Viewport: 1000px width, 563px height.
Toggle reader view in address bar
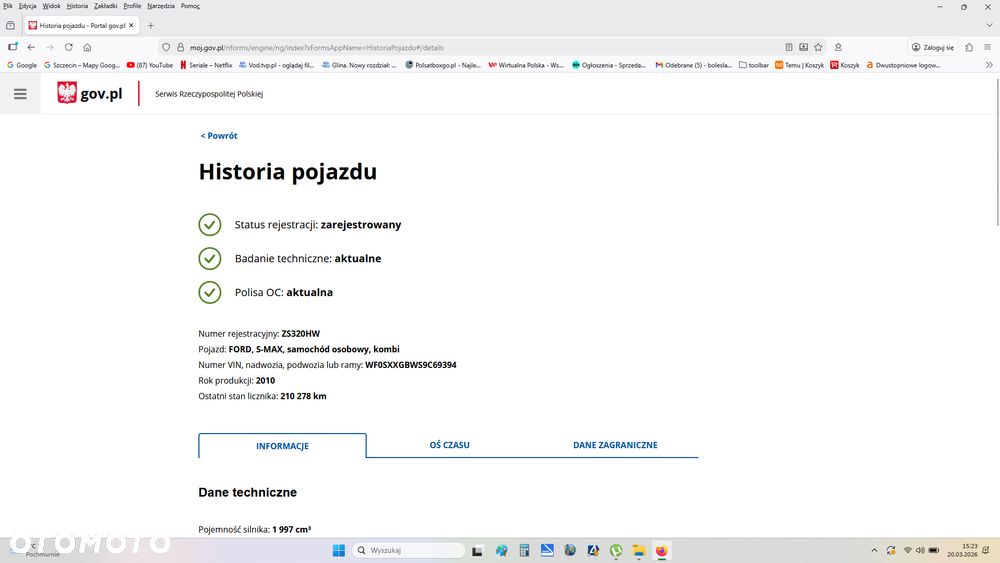789,47
